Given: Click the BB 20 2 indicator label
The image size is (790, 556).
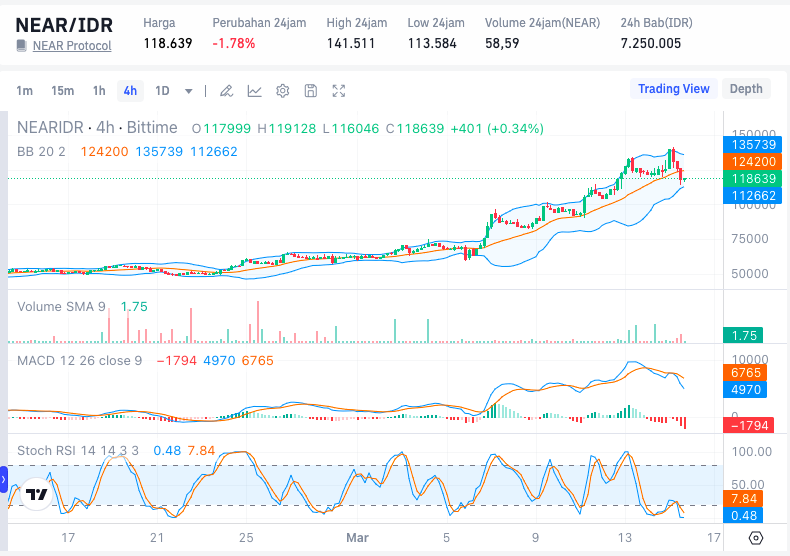Looking at the screenshot, I should pos(41,152).
